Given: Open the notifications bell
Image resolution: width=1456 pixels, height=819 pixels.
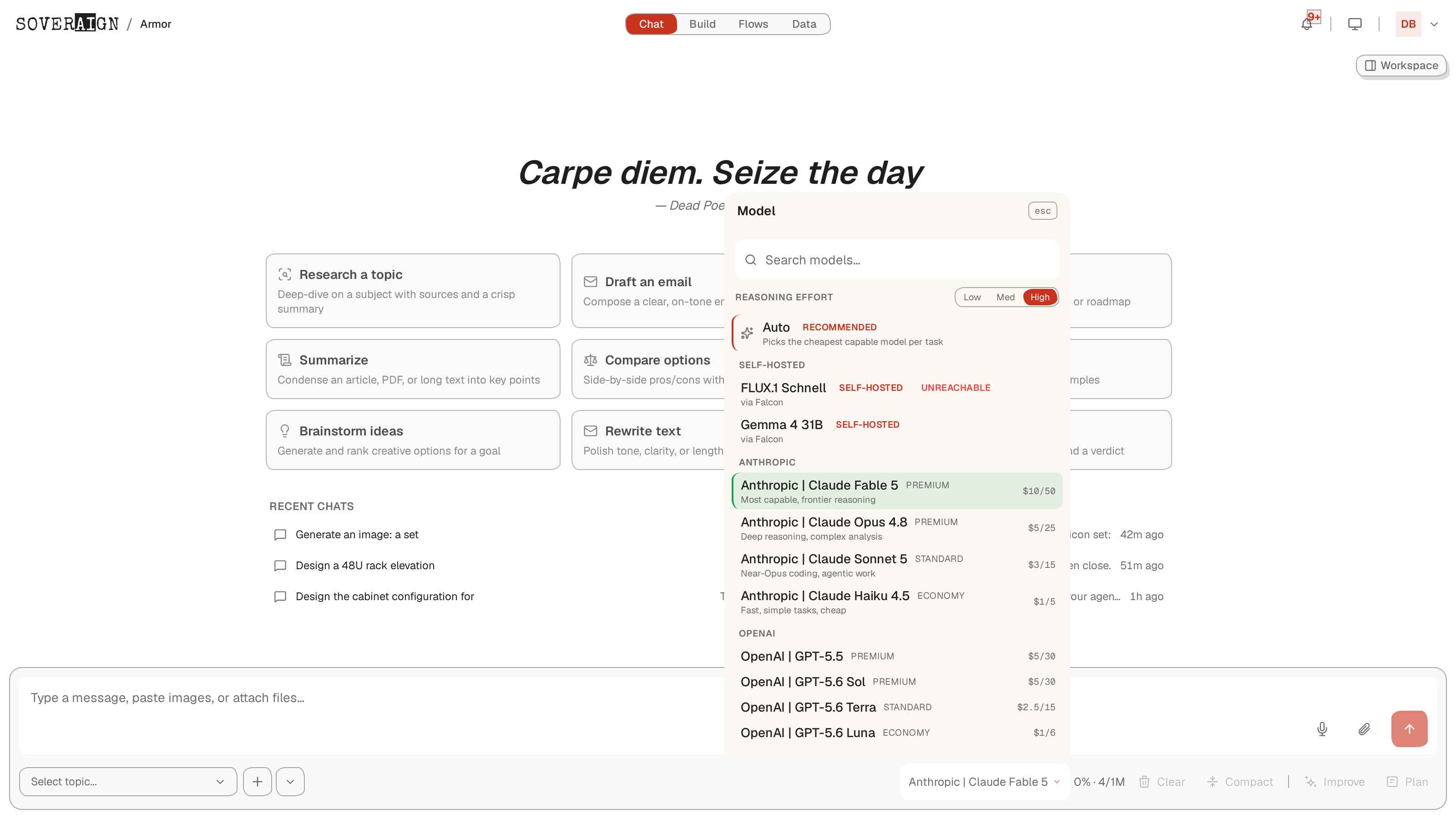Looking at the screenshot, I should pyautogui.click(x=1306, y=24).
